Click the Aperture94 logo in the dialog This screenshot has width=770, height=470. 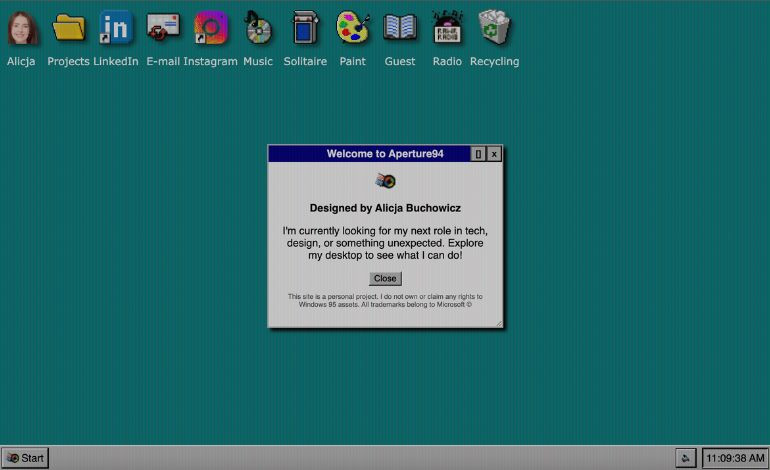pos(385,181)
